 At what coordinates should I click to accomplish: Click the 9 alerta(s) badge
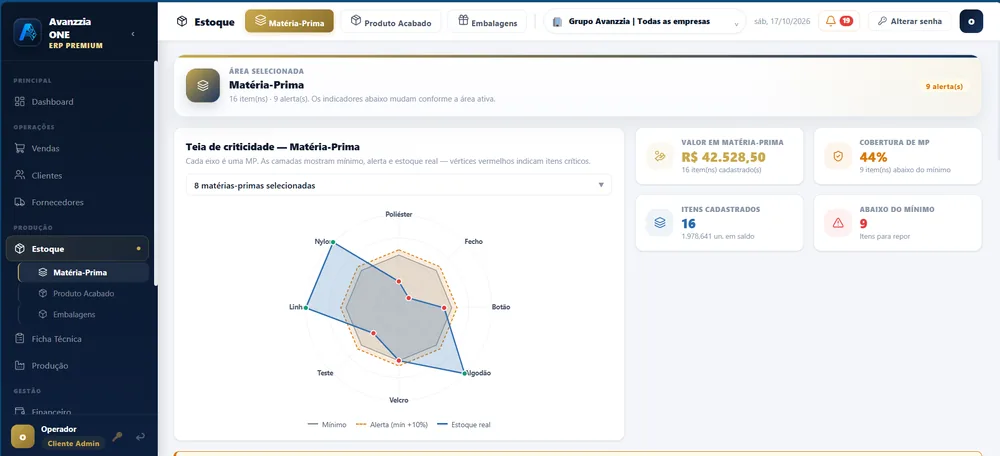coord(944,86)
